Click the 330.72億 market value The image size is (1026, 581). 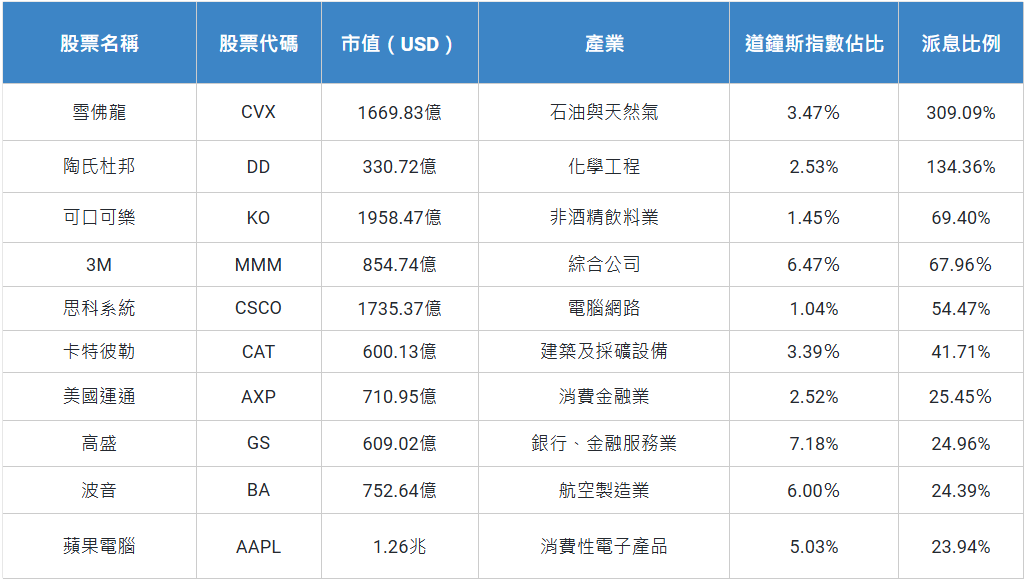(x=399, y=167)
